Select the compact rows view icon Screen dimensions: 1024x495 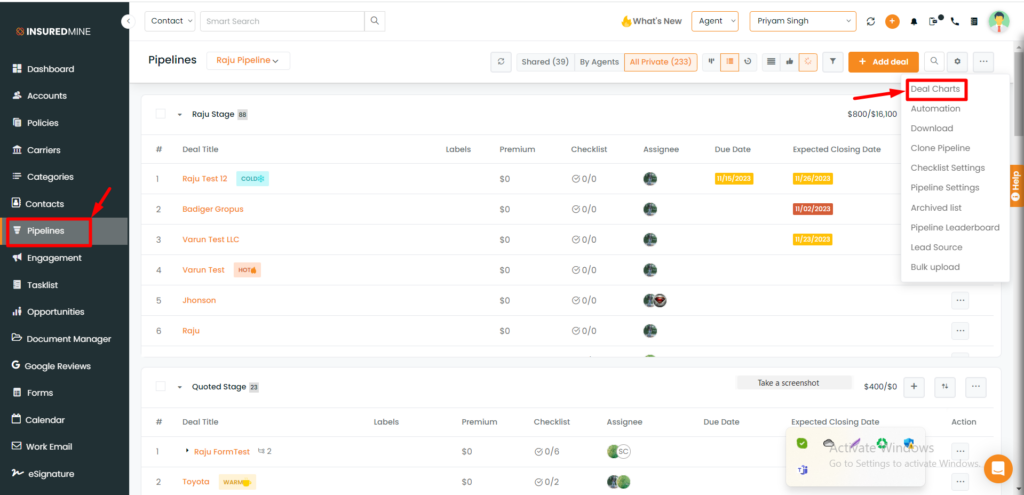[771, 61]
